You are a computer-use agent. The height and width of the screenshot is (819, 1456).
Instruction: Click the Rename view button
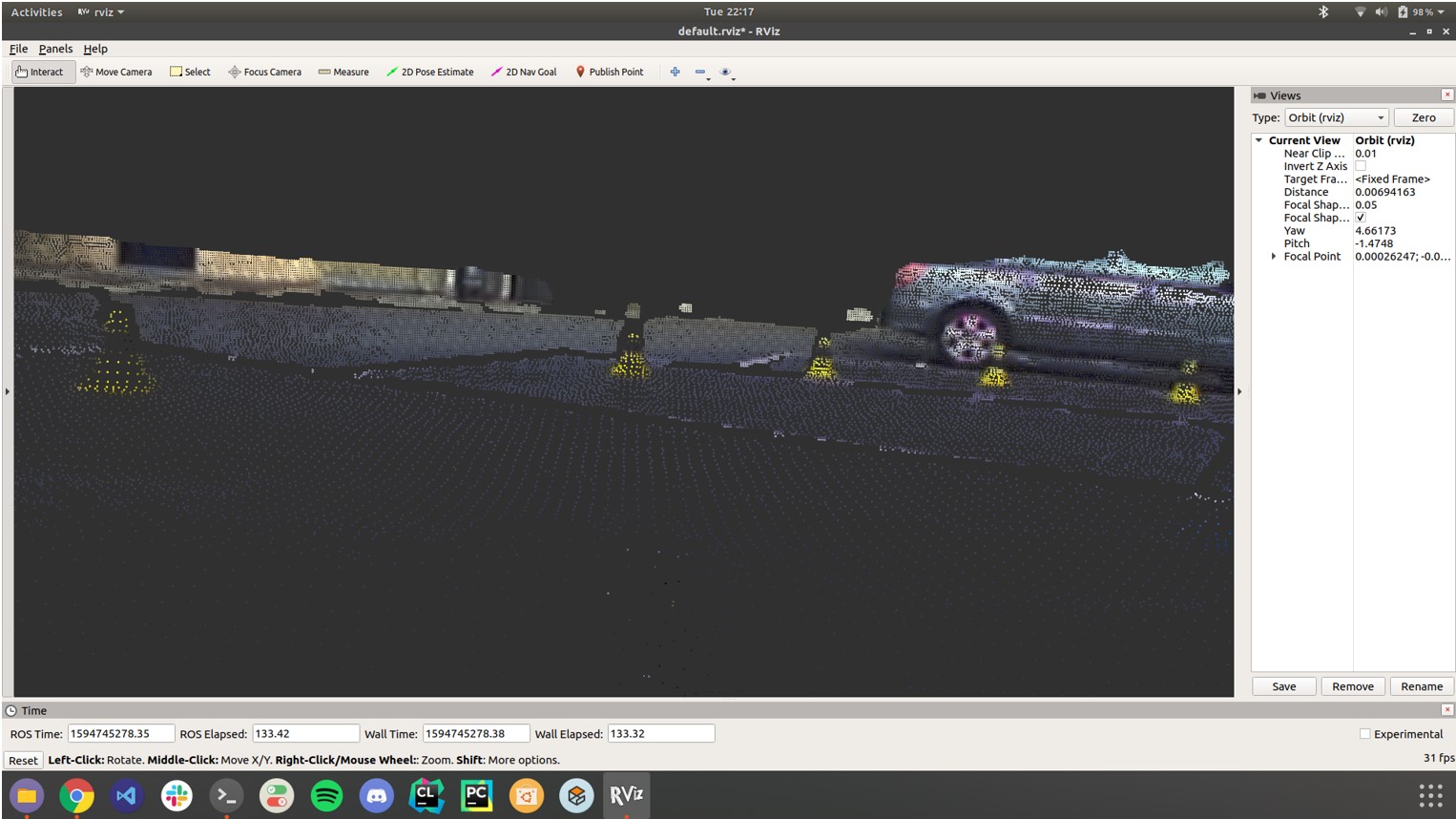click(x=1422, y=686)
